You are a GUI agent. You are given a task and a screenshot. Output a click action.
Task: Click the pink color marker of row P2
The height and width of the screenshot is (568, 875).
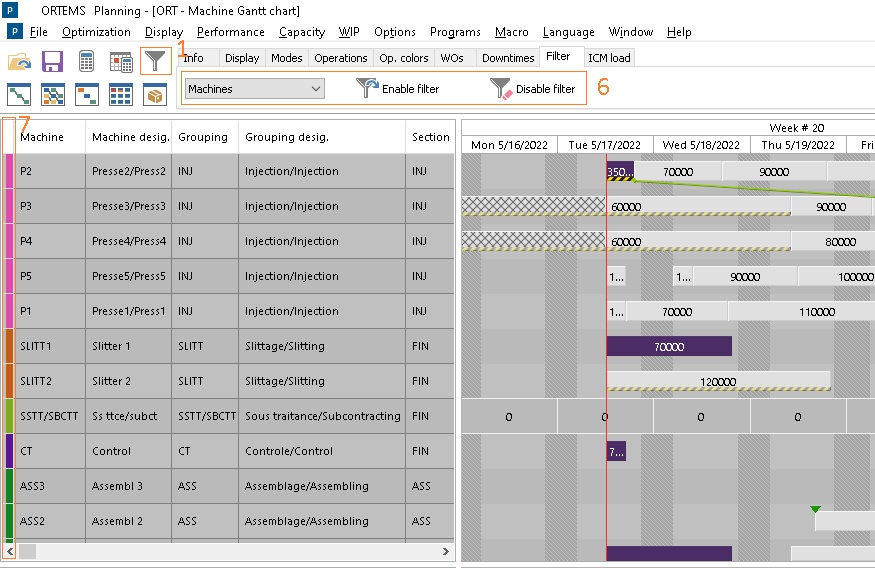9,171
